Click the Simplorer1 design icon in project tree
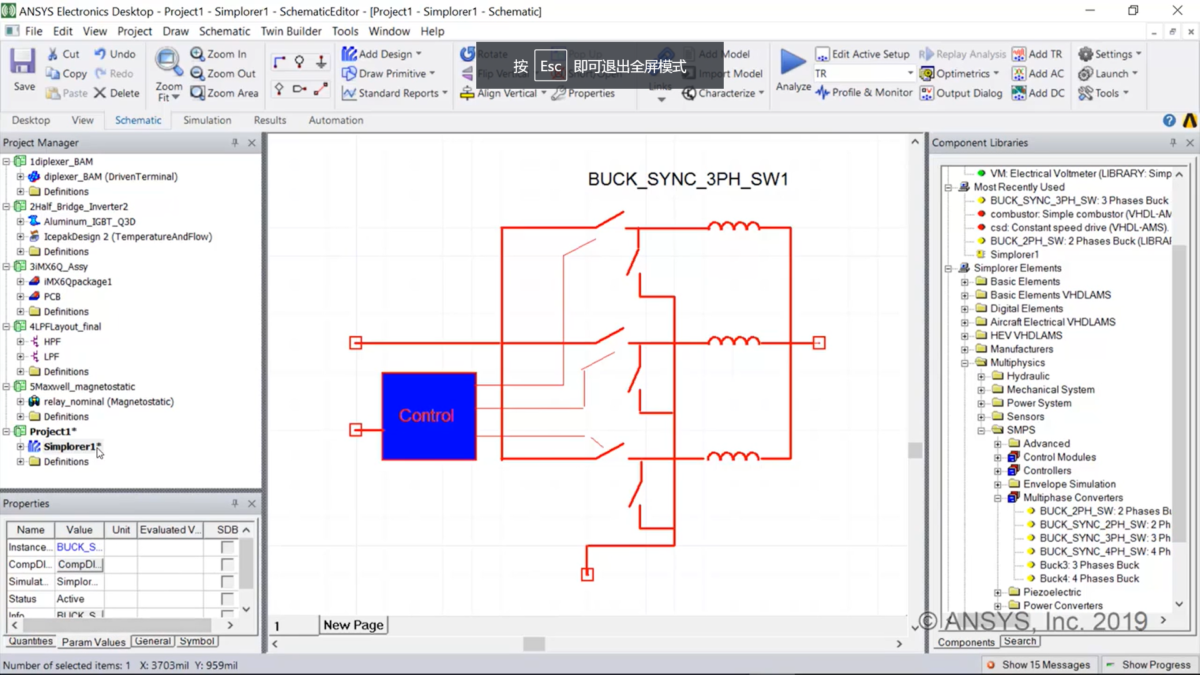This screenshot has width=1200, height=675. point(34,446)
